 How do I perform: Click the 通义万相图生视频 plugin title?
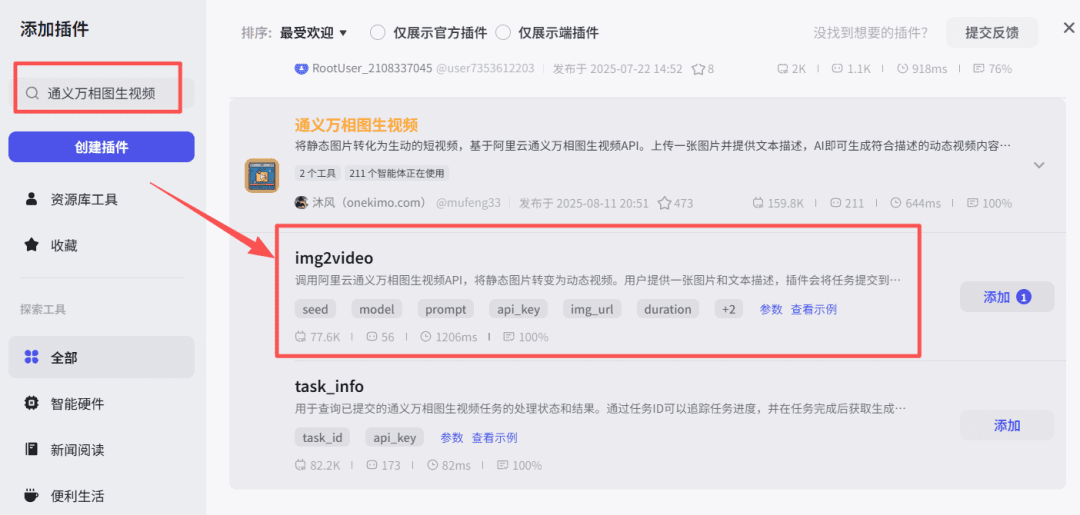coord(356,125)
